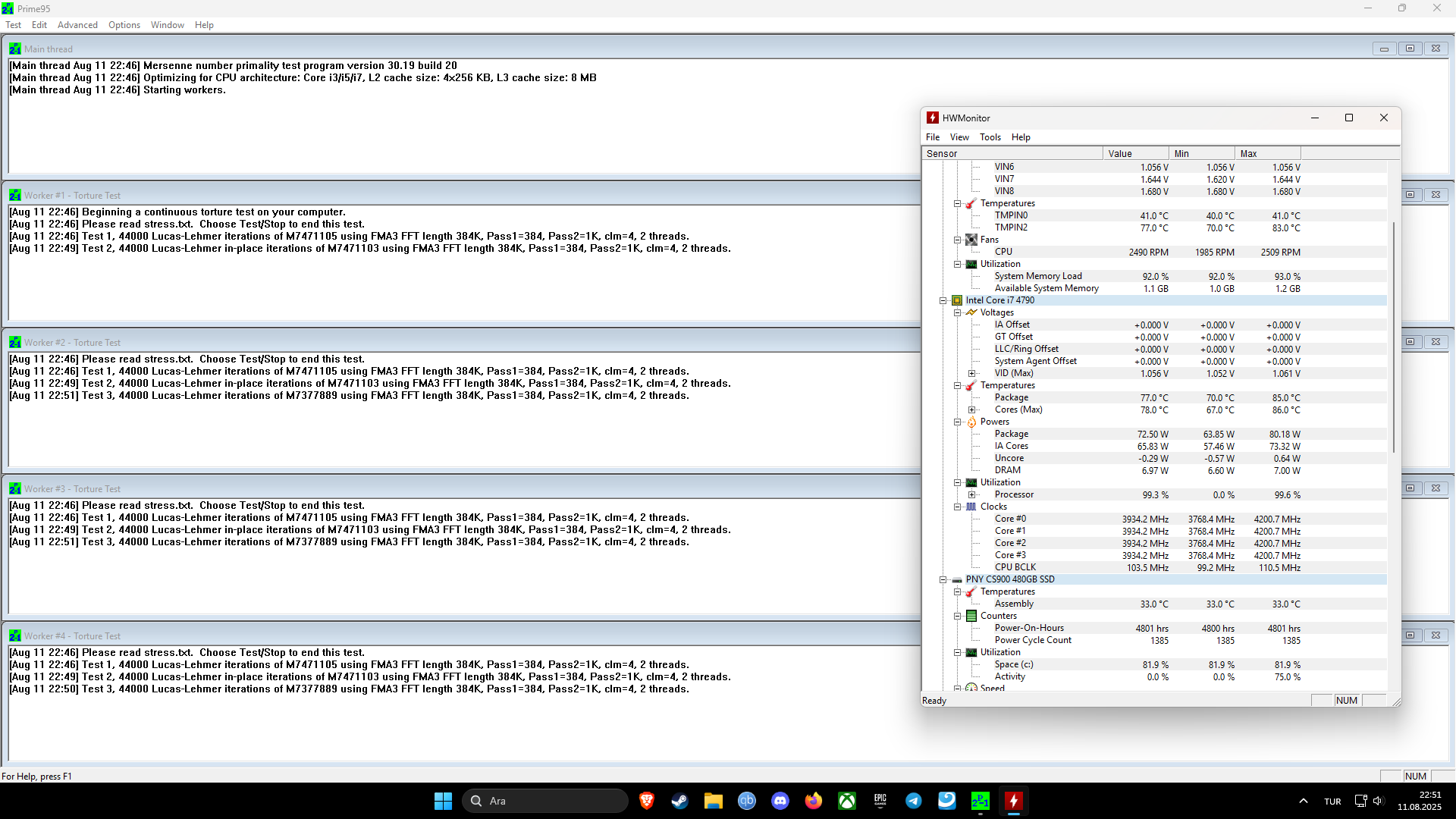
Task: Open Telegram from the taskbar
Action: [914, 801]
